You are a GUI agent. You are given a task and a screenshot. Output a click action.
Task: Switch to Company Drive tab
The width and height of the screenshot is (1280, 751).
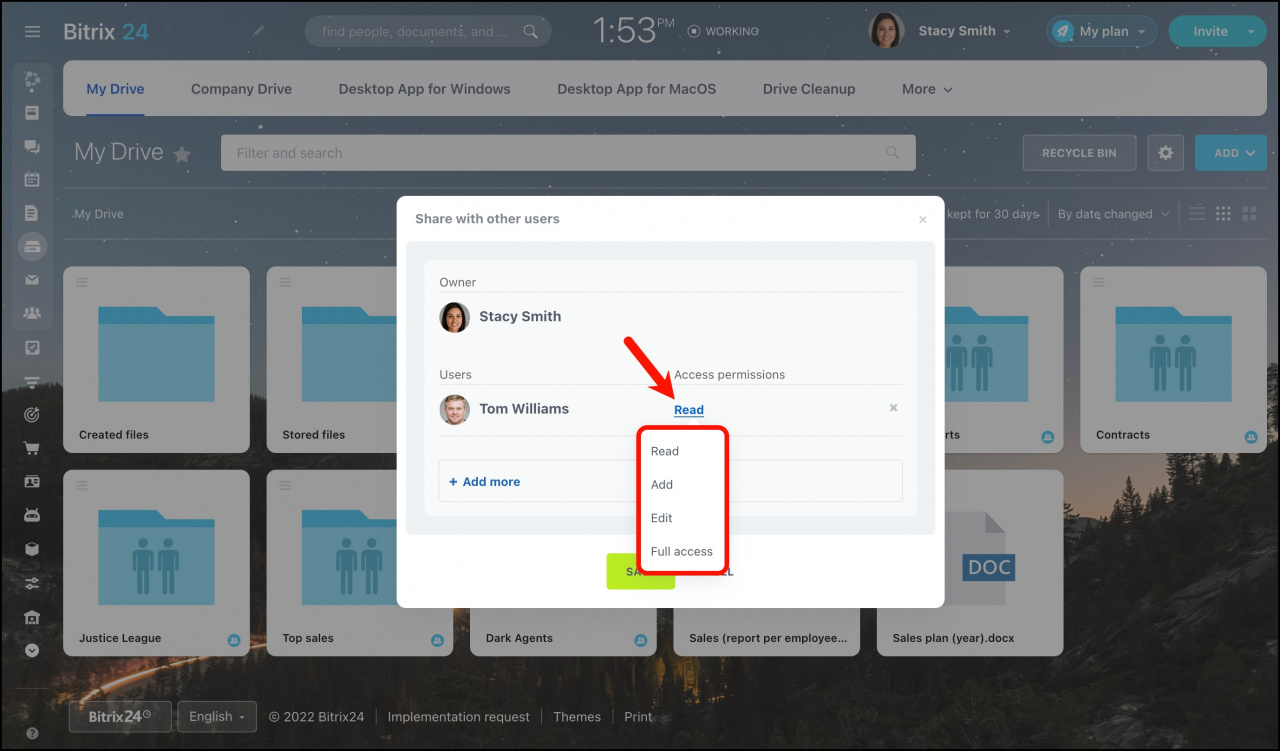click(241, 89)
